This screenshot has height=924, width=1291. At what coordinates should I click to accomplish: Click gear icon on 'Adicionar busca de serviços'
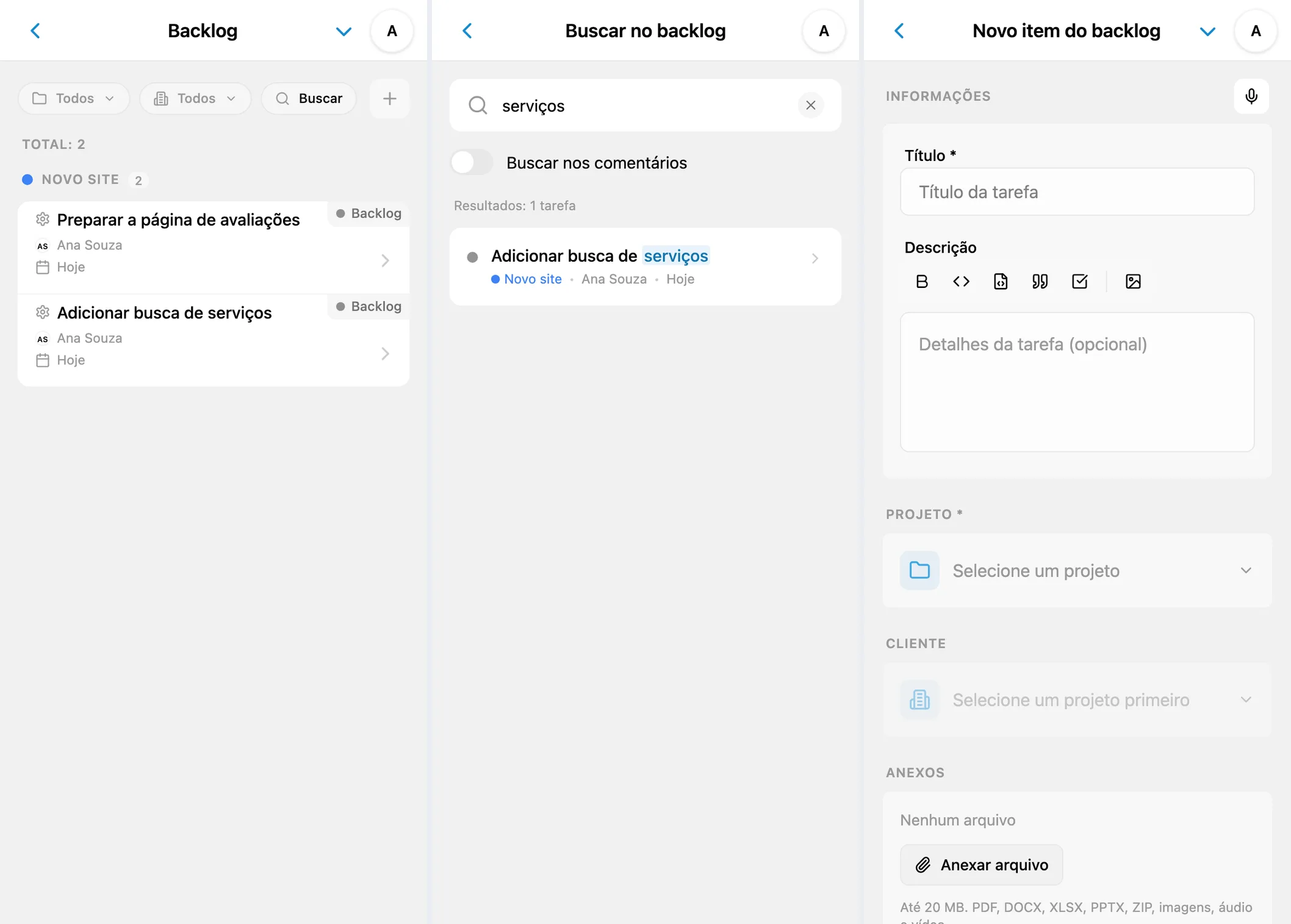[x=42, y=312]
